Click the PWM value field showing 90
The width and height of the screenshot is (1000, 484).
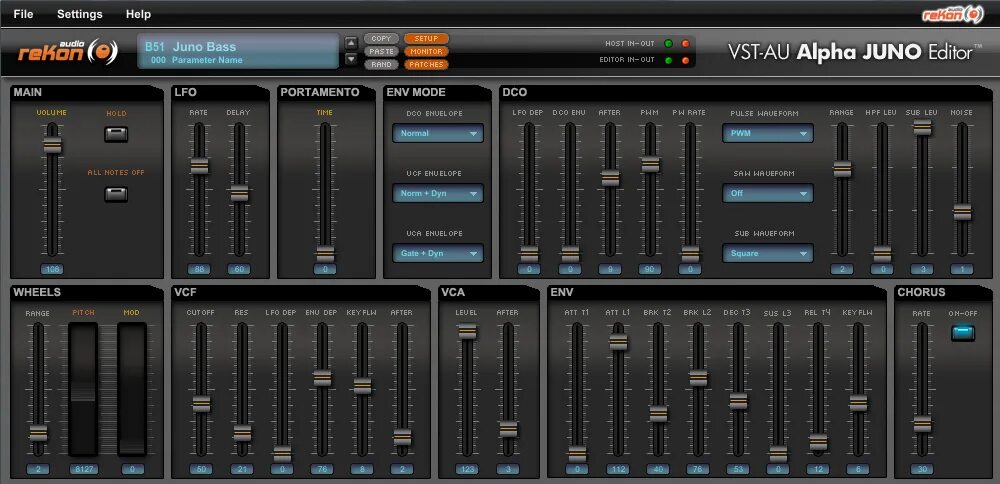pos(651,269)
